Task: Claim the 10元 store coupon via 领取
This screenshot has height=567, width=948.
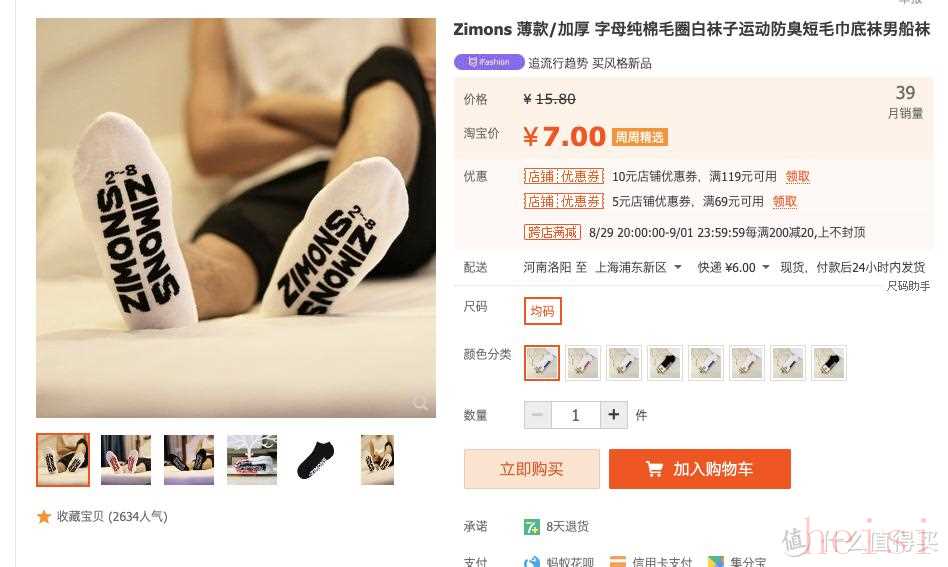Action: (797, 177)
